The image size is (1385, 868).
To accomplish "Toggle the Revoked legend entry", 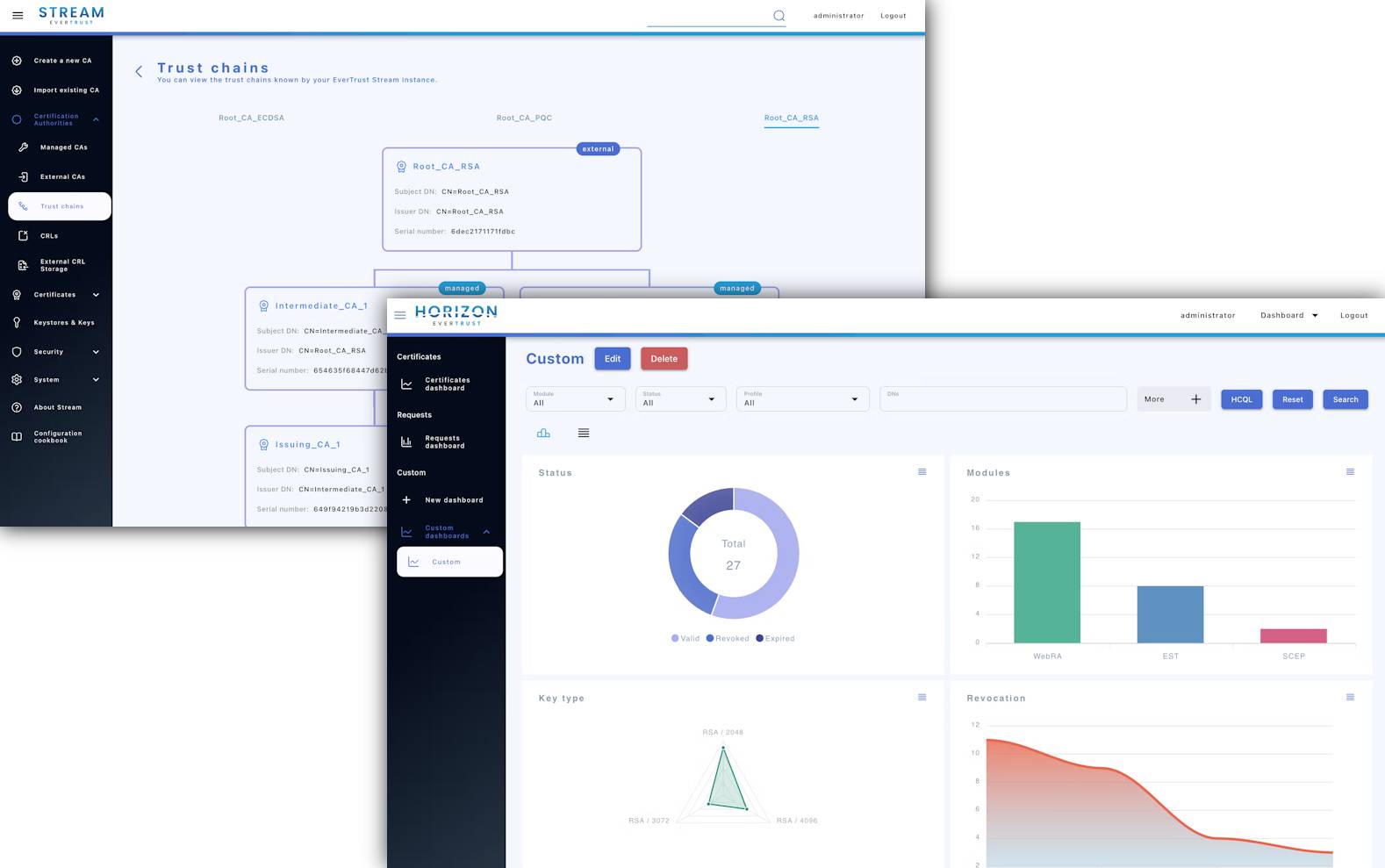I will pyautogui.click(x=728, y=639).
